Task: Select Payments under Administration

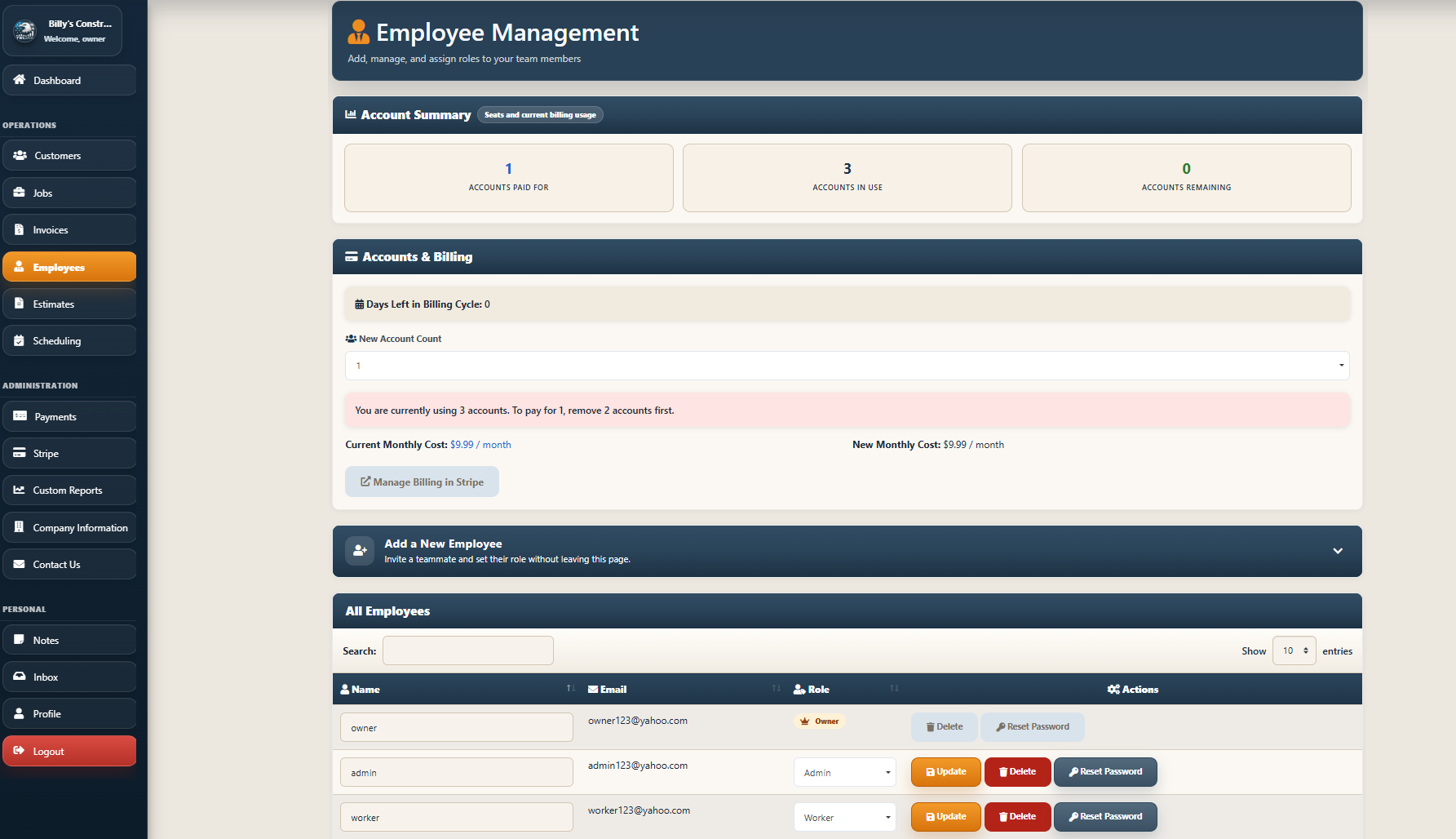Action: 19,416
